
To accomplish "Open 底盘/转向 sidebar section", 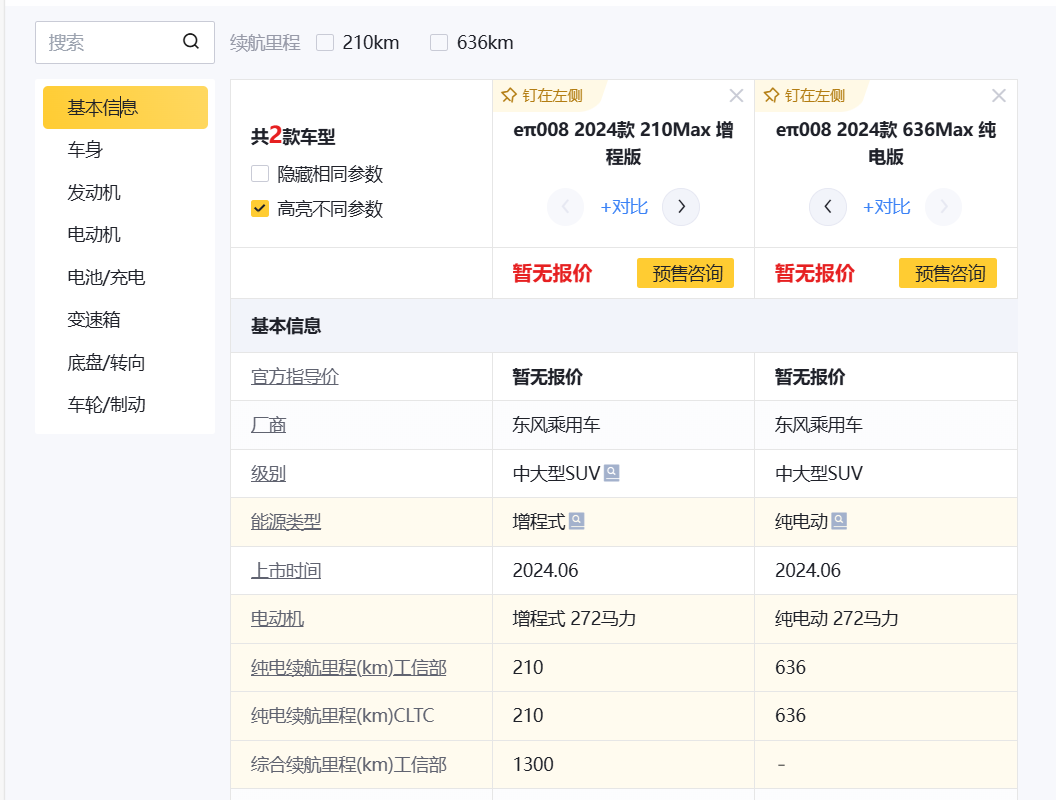I will coord(106,362).
